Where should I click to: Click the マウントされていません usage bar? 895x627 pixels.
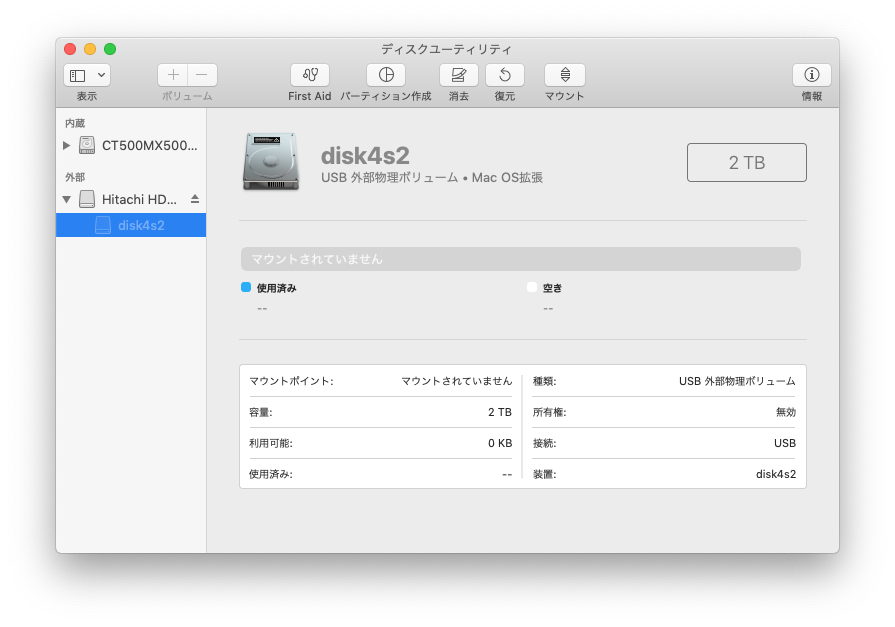pos(521,259)
